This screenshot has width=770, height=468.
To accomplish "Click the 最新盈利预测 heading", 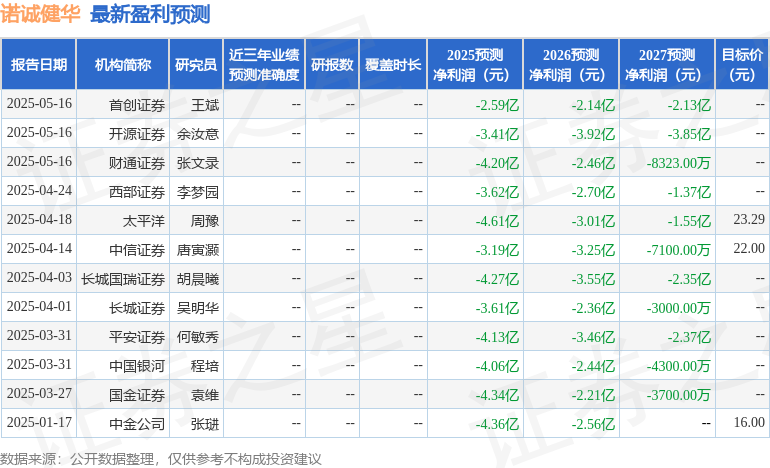I will [150, 14].
